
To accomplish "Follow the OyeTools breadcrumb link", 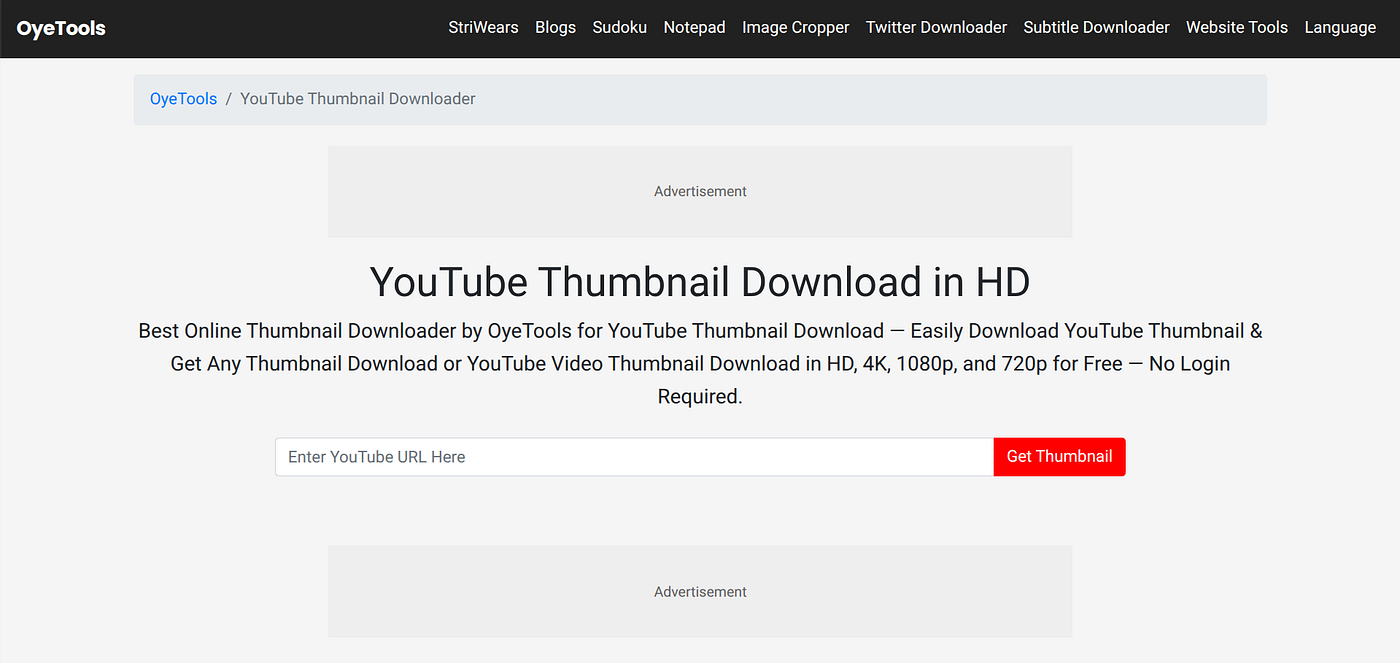I will pyautogui.click(x=183, y=99).
